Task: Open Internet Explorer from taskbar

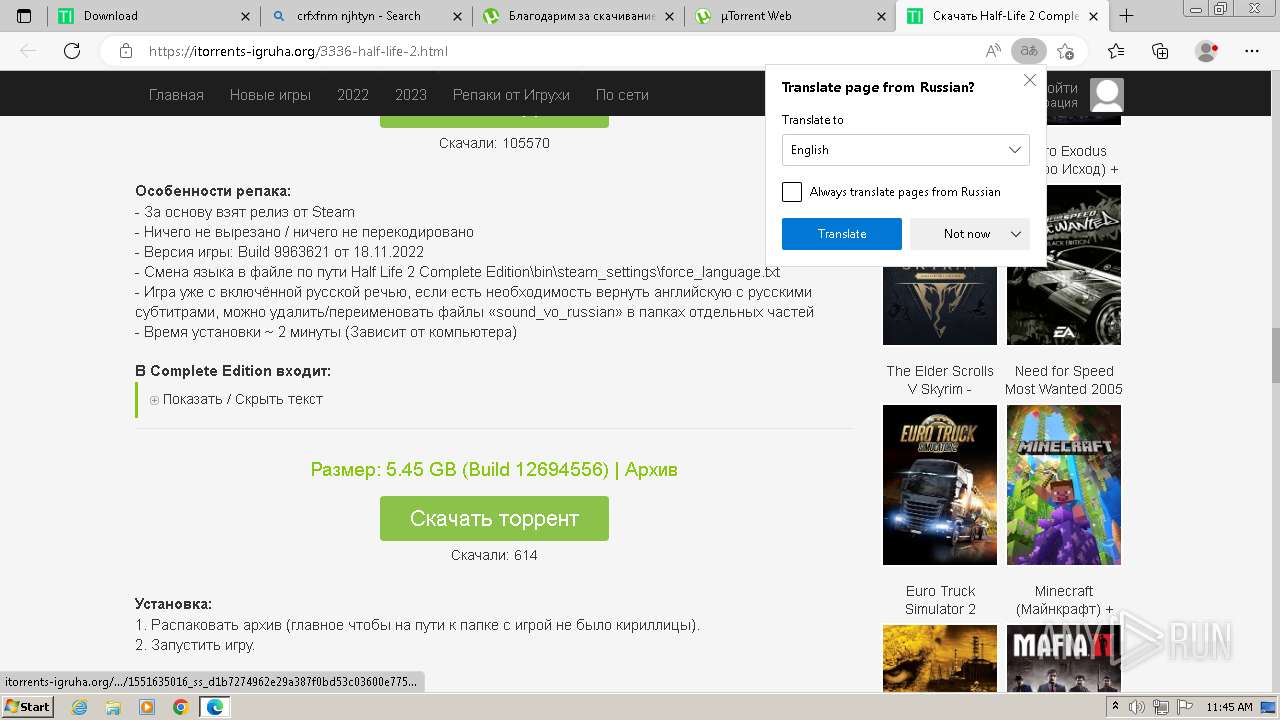Action: pos(79,707)
